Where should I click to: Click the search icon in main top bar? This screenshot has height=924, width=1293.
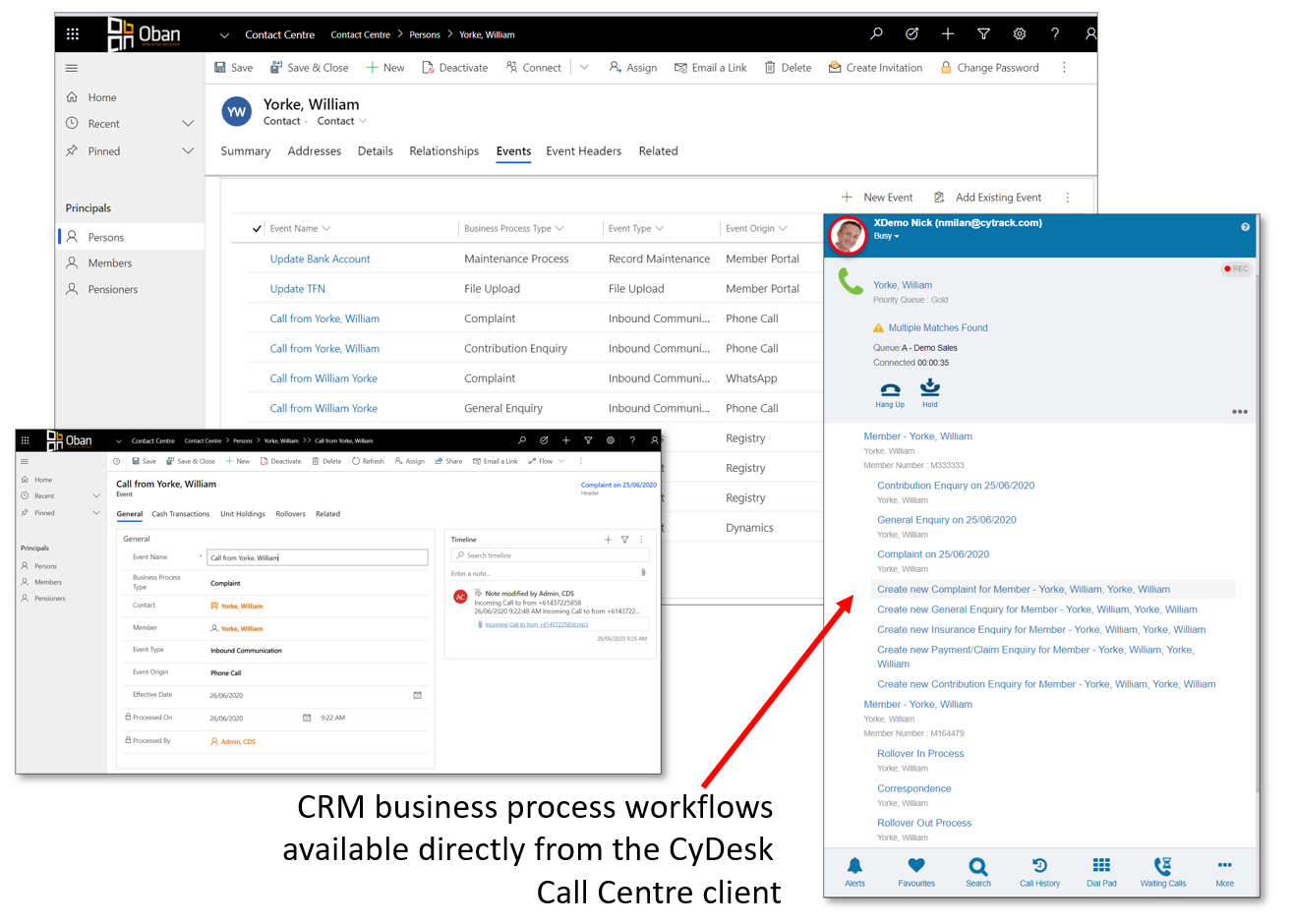tap(876, 33)
